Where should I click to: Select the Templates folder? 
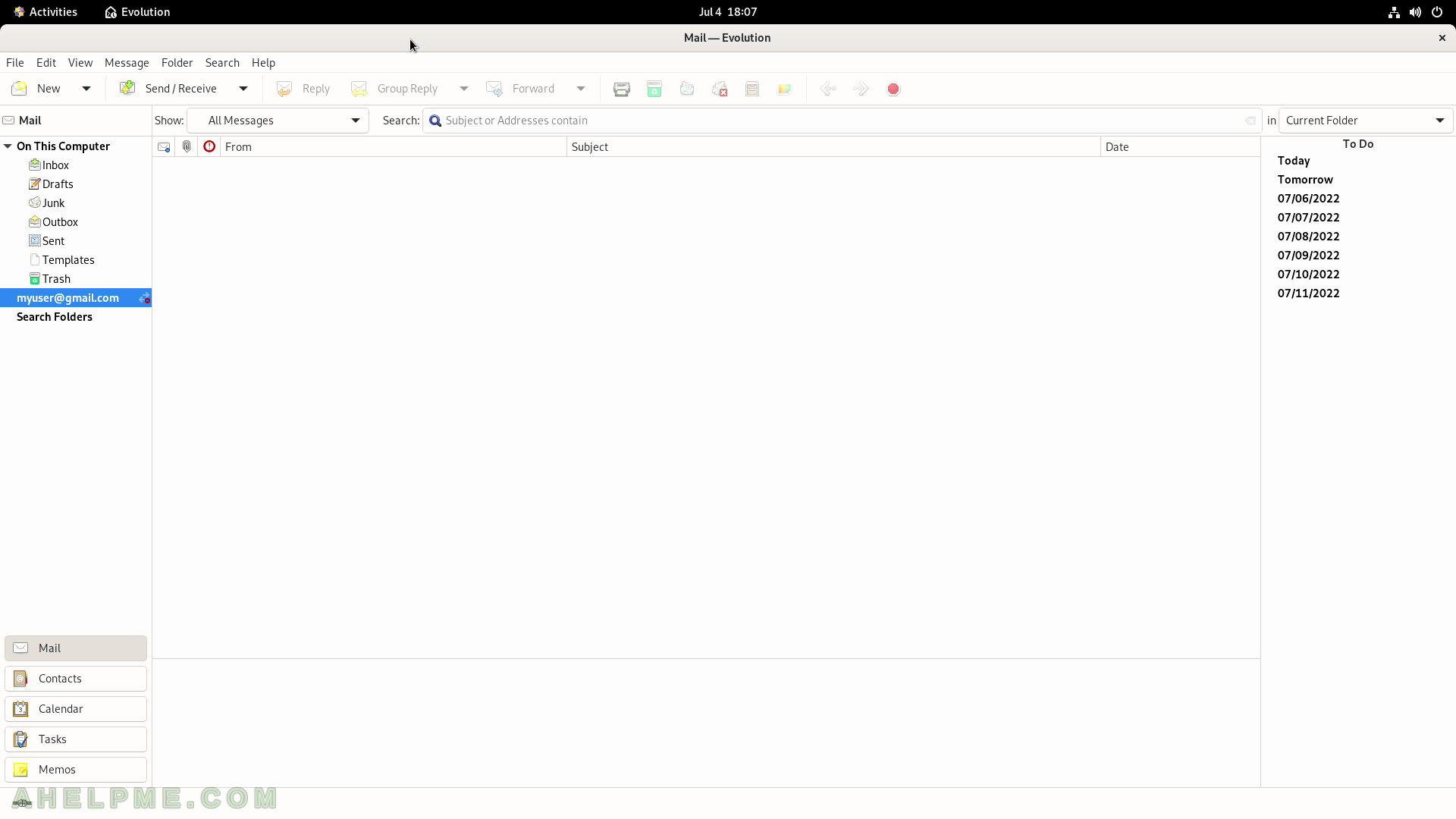(68, 260)
